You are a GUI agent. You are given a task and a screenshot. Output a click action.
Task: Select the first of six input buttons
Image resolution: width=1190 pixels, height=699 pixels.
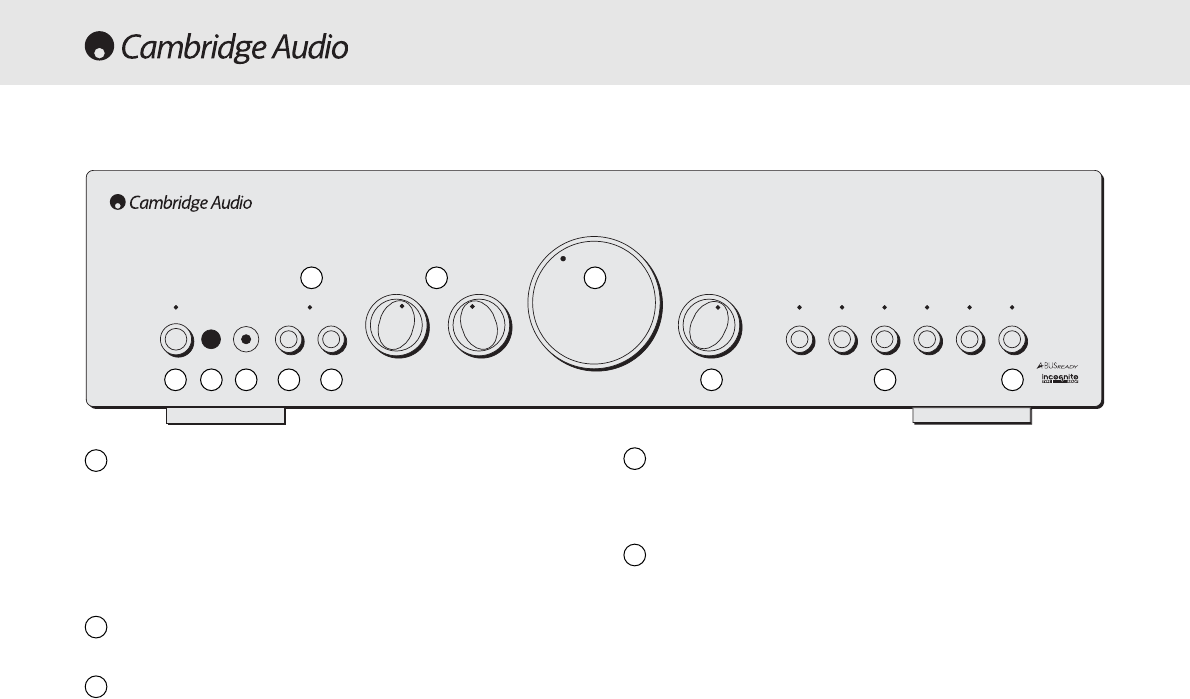(x=800, y=339)
